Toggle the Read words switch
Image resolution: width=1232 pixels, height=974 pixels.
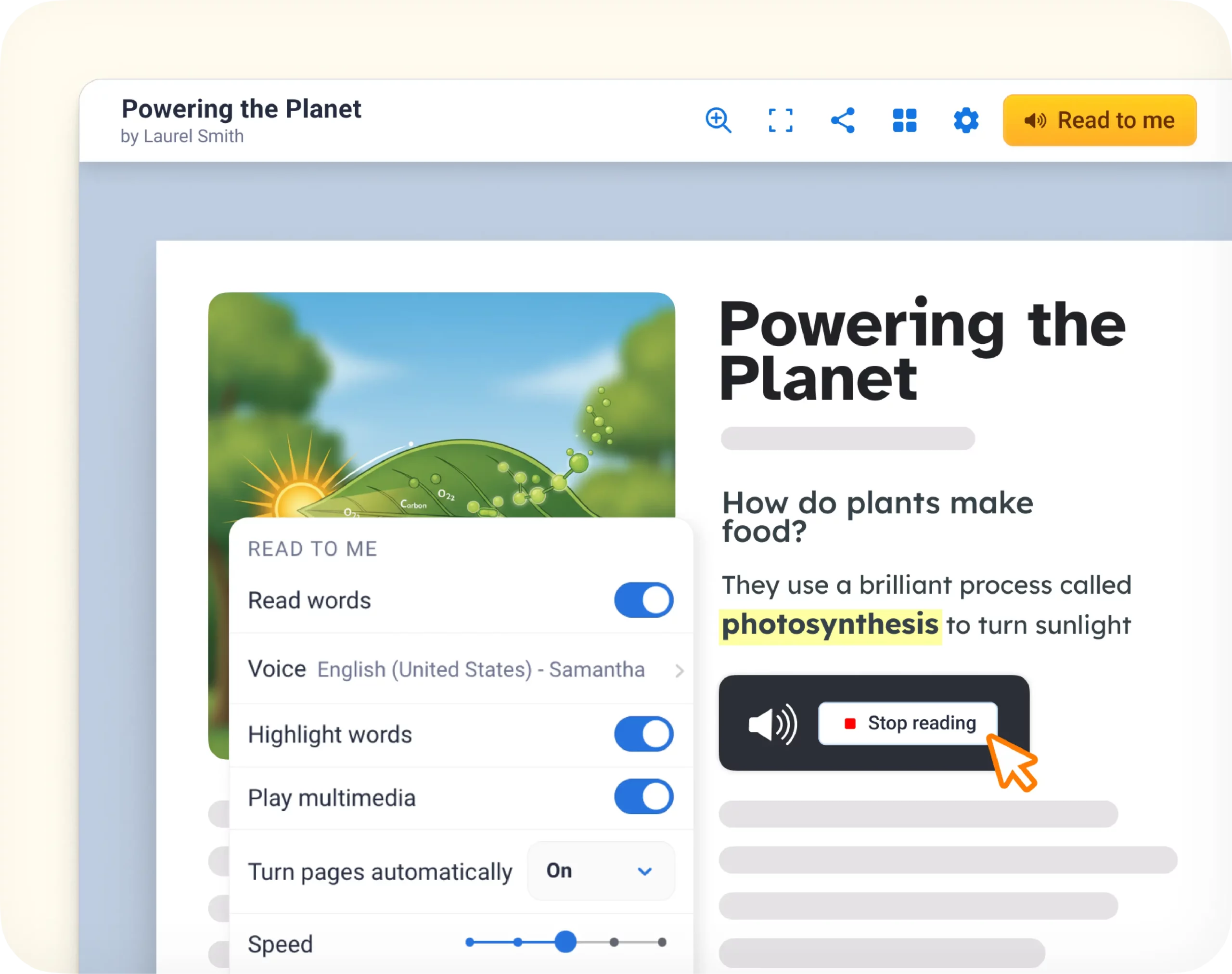tap(643, 600)
